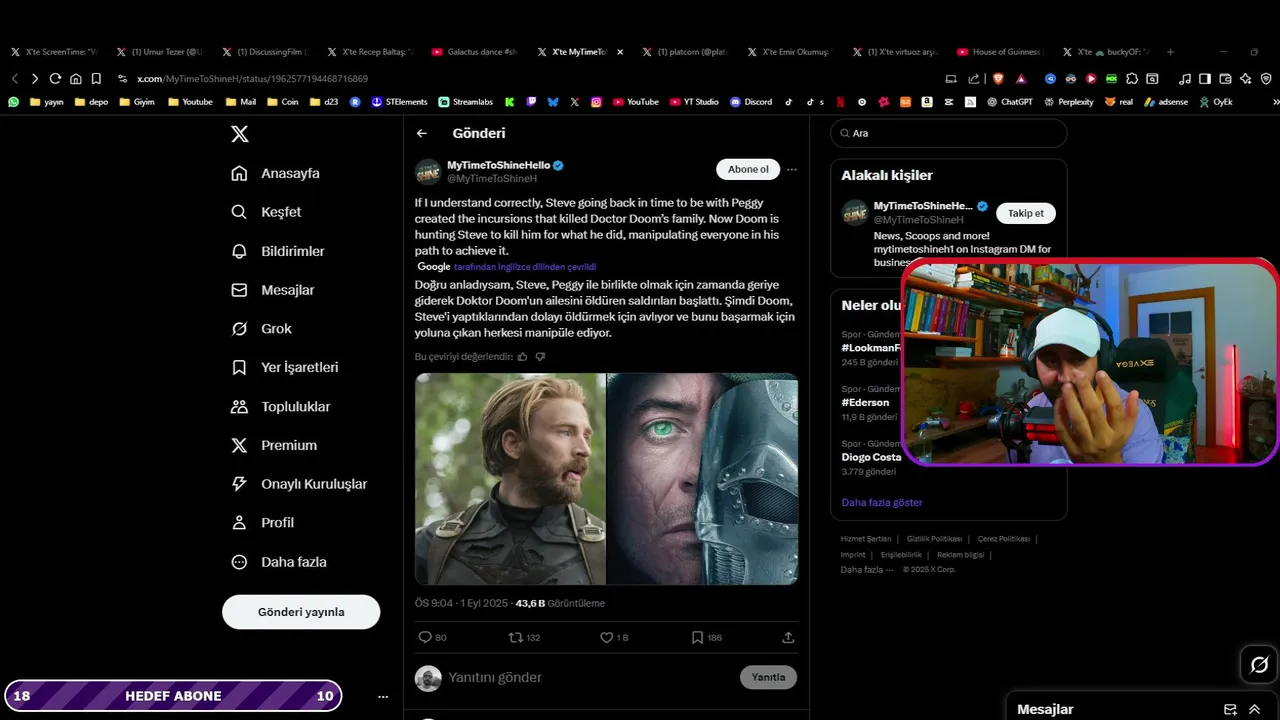The image size is (1280, 720).
Task: Open the site settings icon in address bar
Action: pos(122,78)
